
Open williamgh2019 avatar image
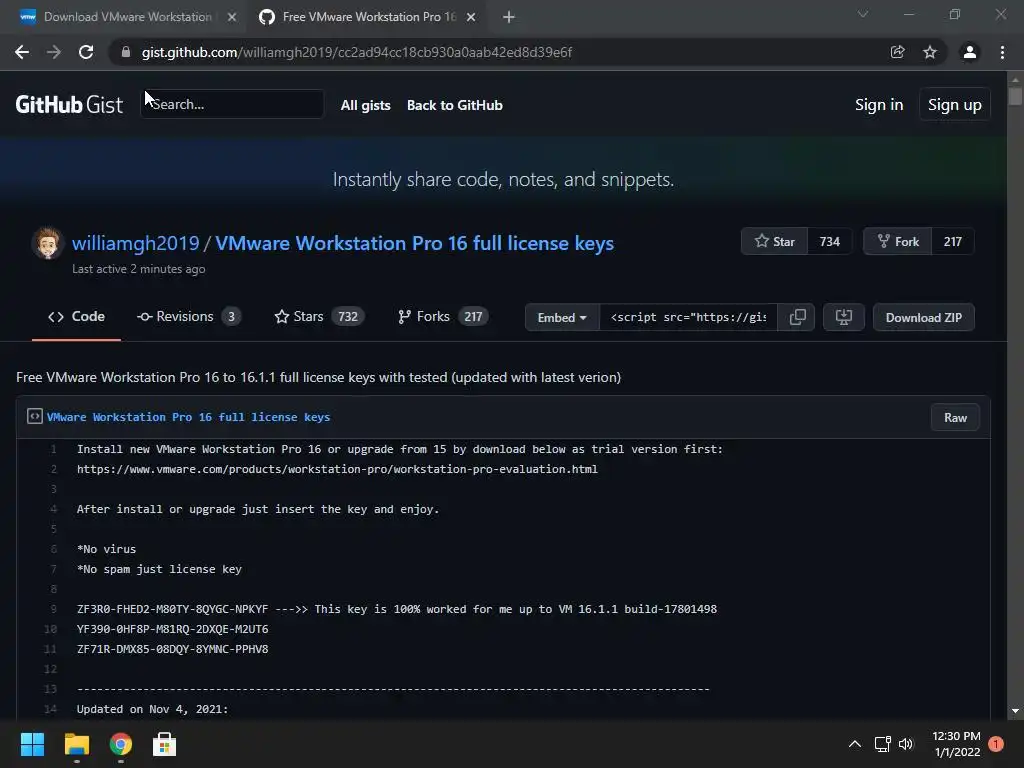click(48, 243)
